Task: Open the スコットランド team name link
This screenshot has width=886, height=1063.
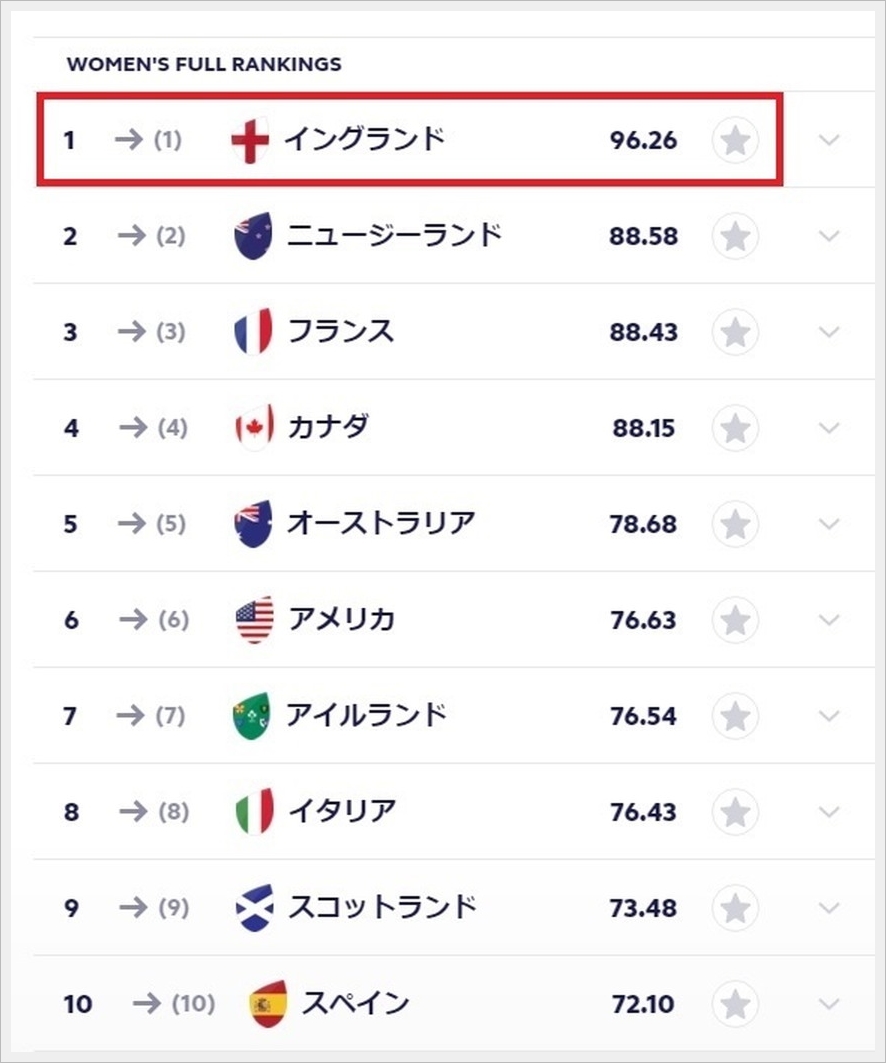Action: (x=382, y=908)
